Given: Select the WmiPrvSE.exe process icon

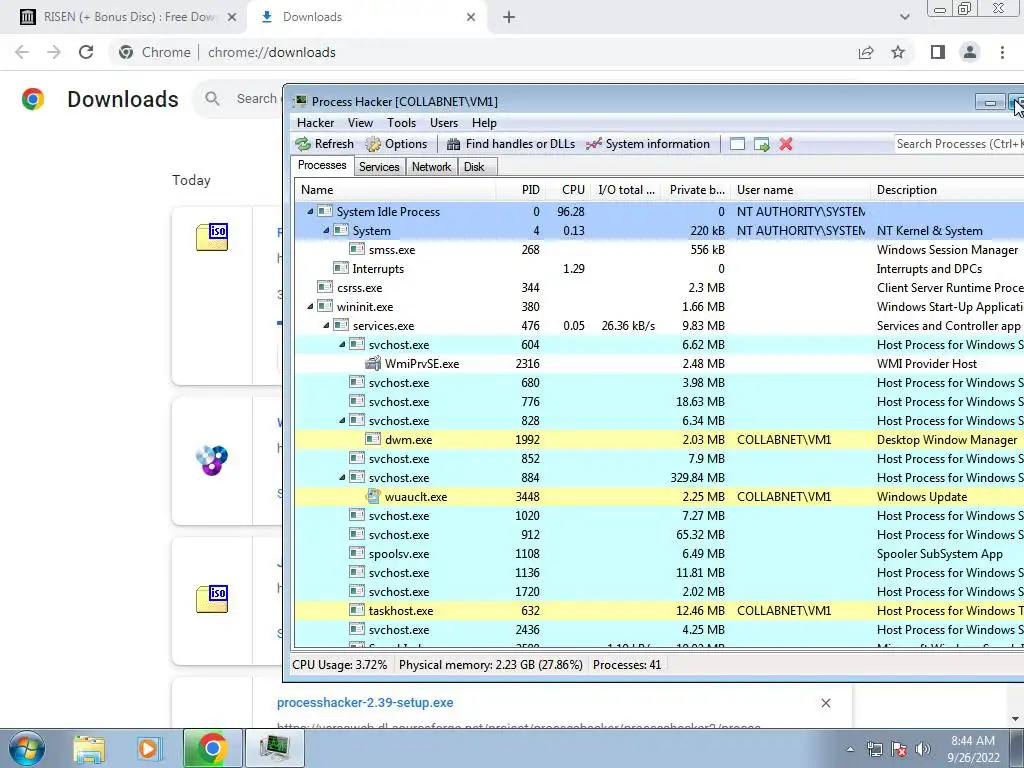Looking at the screenshot, I should point(373,363).
